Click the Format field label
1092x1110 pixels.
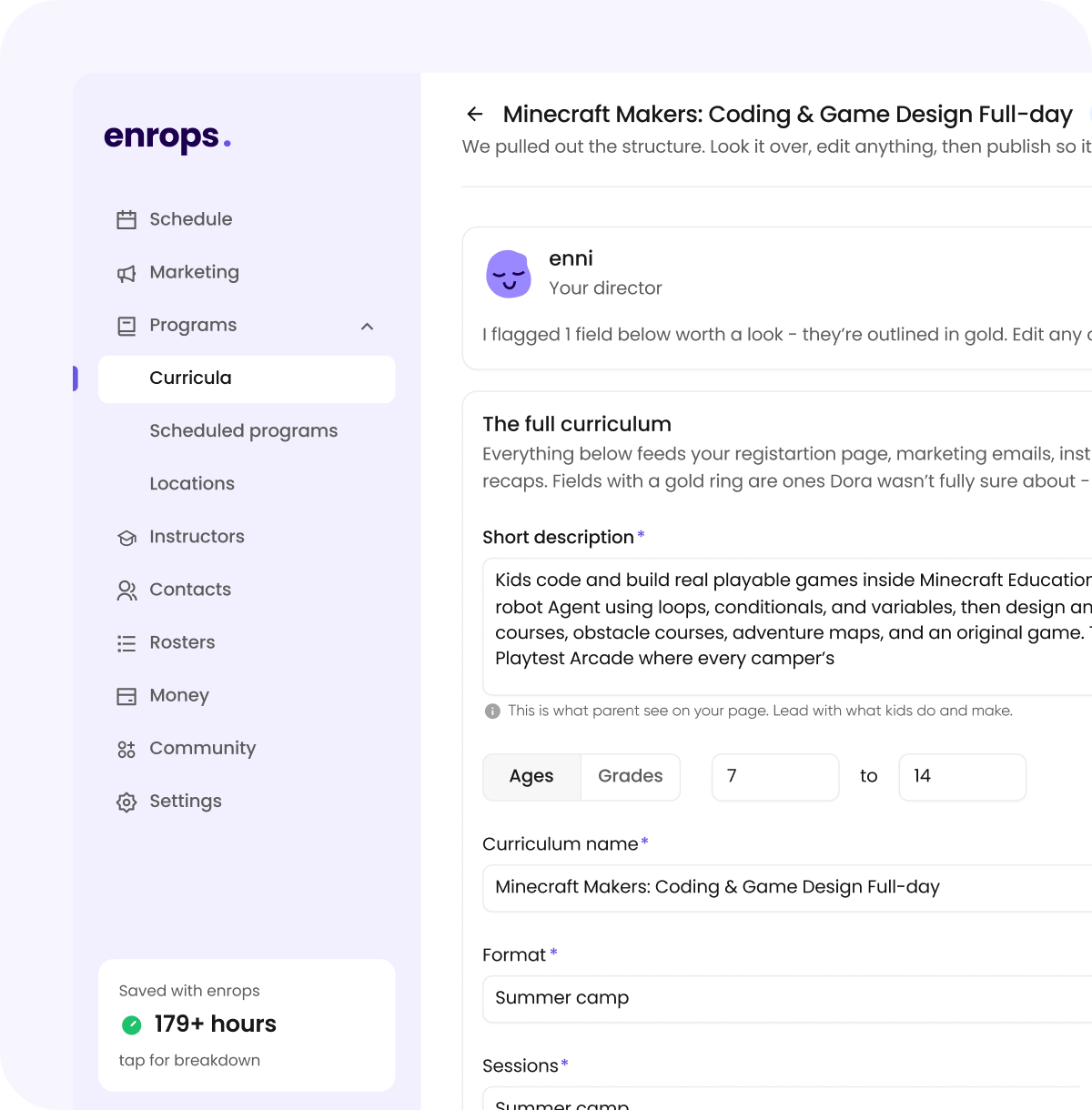point(514,955)
